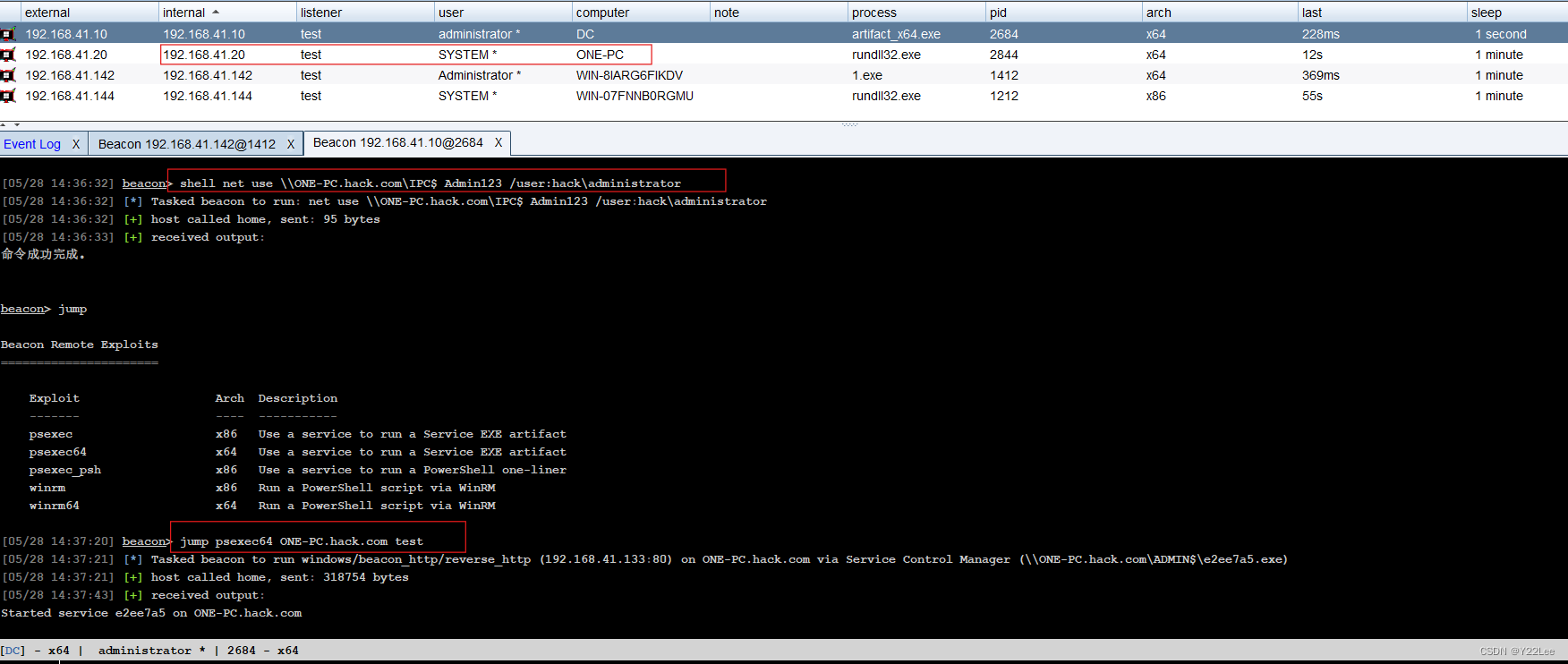1568x664 pixels.
Task: Sort sessions by user column
Action: (503, 13)
